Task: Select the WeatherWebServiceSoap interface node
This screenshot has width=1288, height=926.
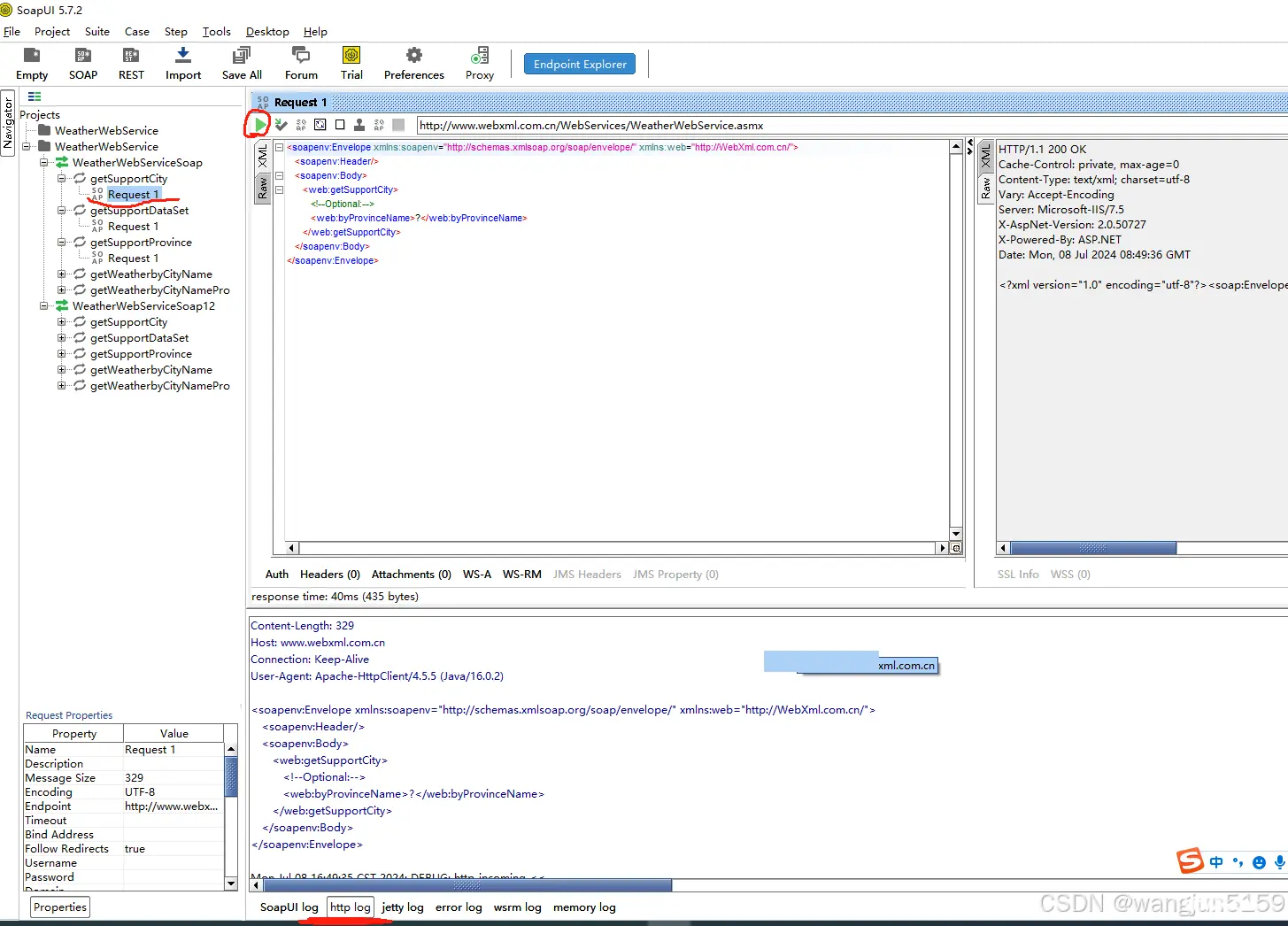Action: pyautogui.click(x=137, y=162)
